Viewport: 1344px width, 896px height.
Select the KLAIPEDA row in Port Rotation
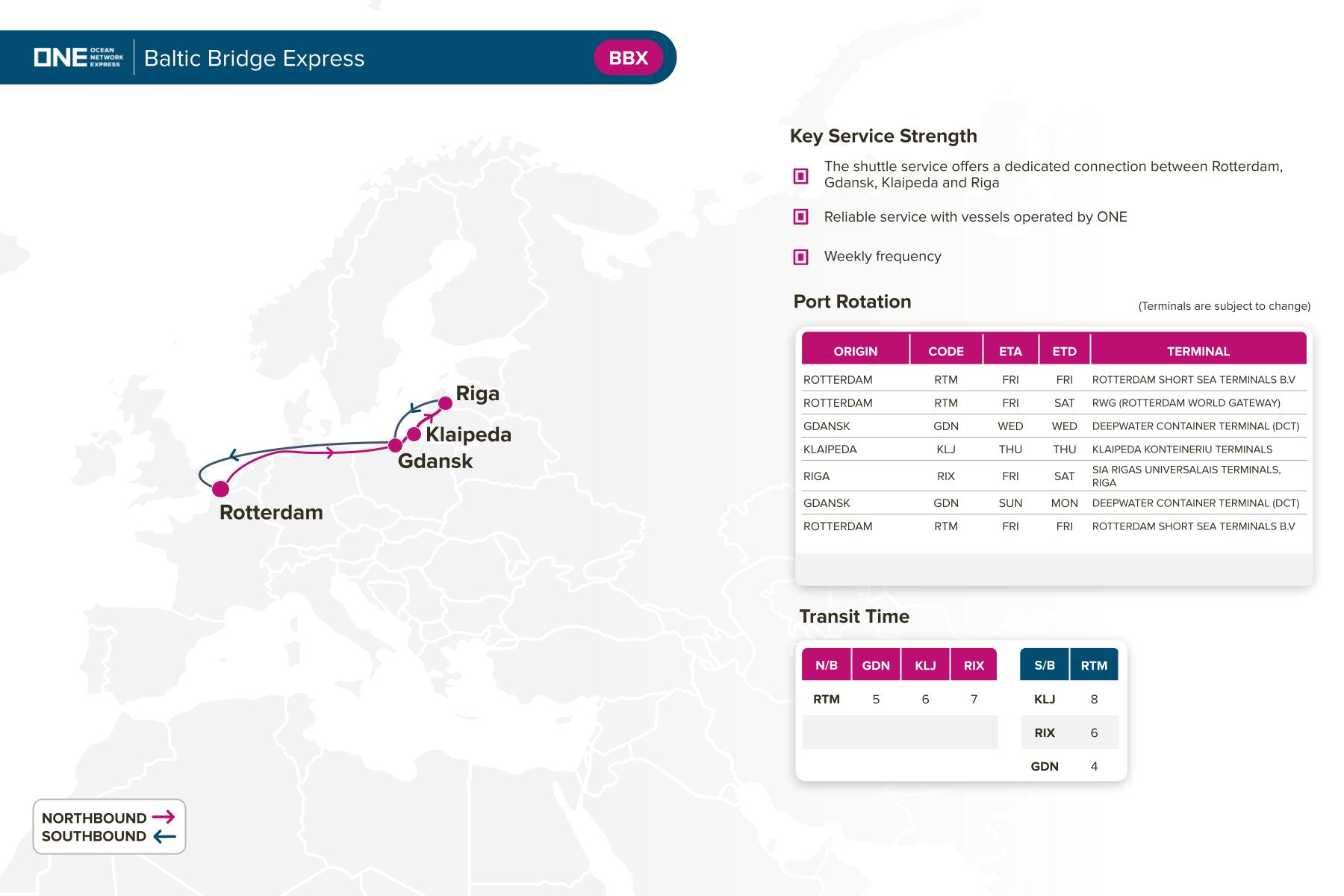[830, 449]
